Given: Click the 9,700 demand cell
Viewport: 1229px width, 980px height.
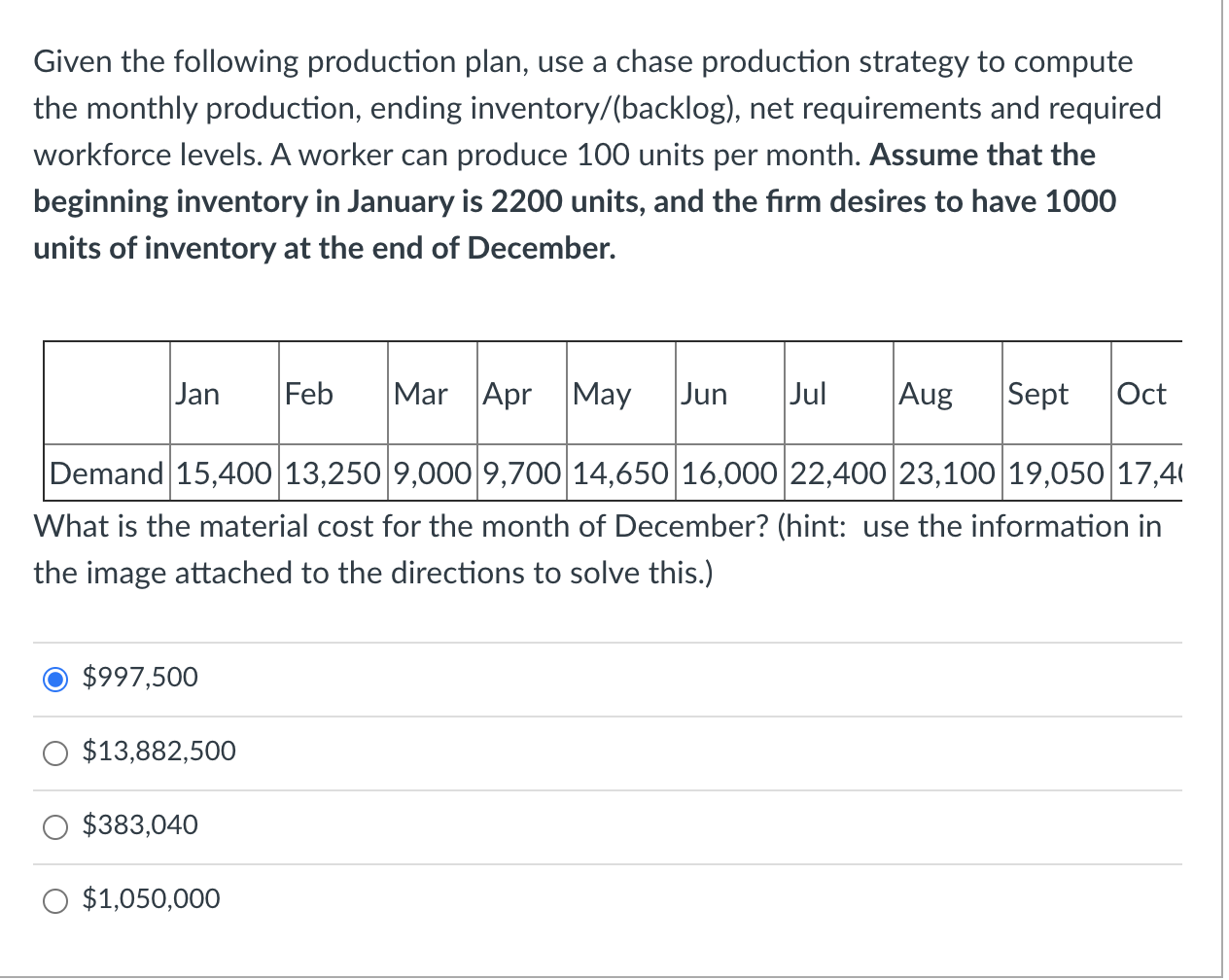Looking at the screenshot, I should click(521, 473).
